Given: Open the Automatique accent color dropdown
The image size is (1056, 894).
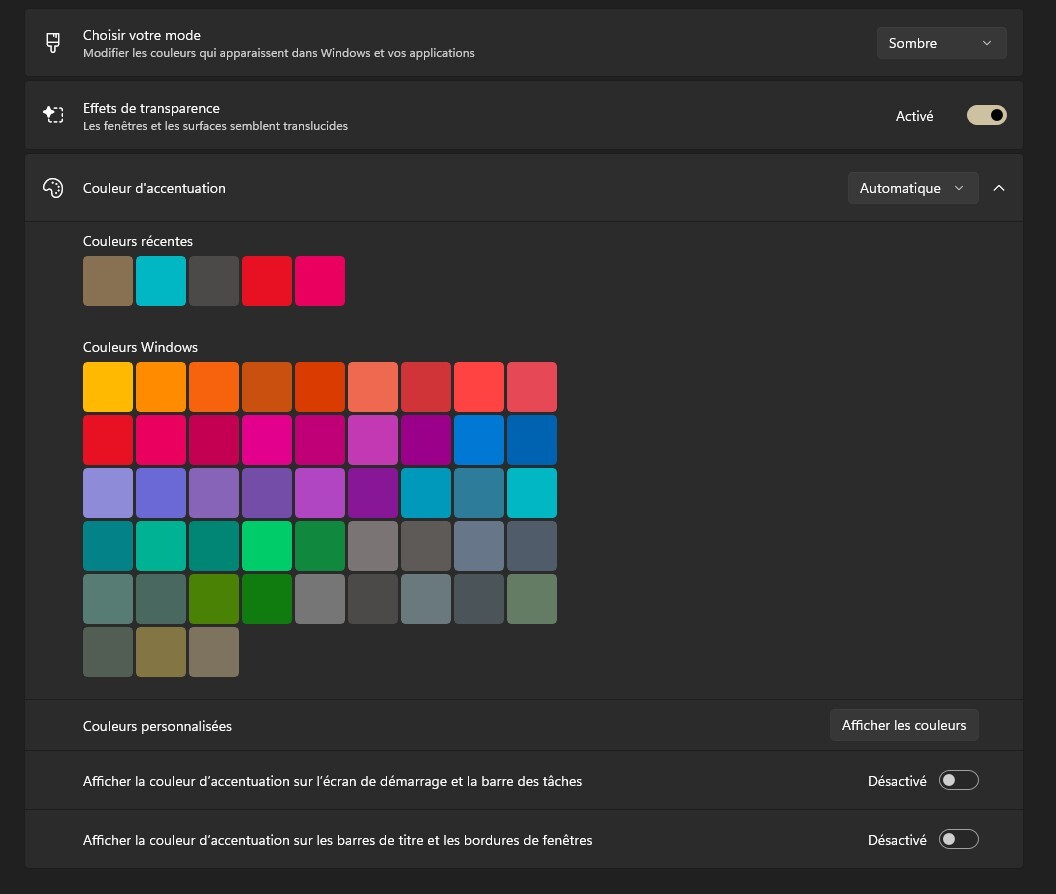Looking at the screenshot, I should pos(912,188).
